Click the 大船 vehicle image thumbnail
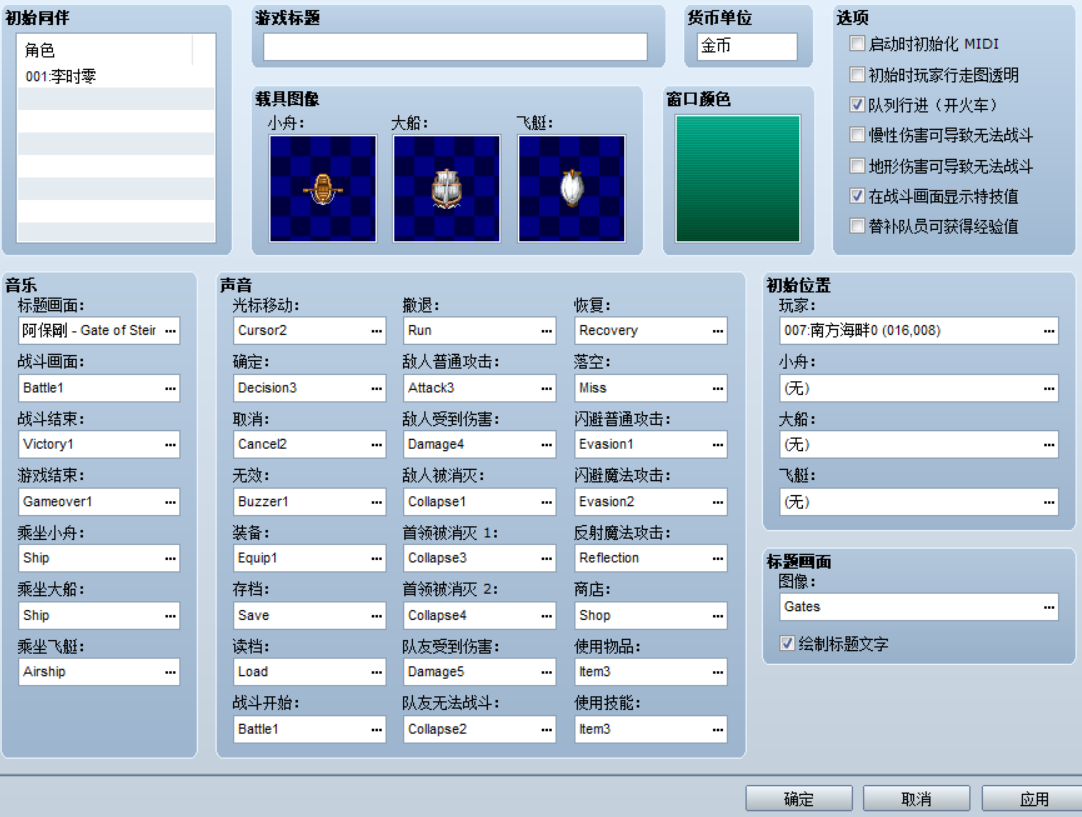 pyautogui.click(x=446, y=188)
